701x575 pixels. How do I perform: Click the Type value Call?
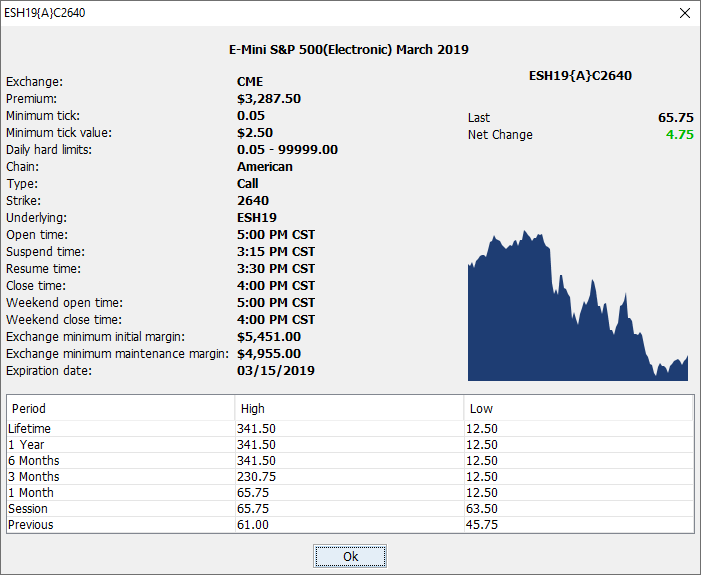pos(248,183)
